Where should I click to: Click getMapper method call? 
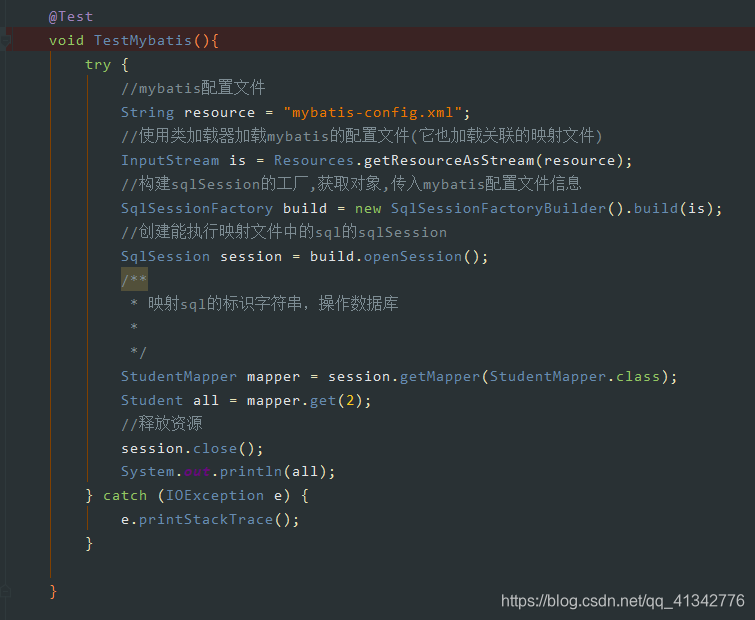pyautogui.click(x=440, y=376)
